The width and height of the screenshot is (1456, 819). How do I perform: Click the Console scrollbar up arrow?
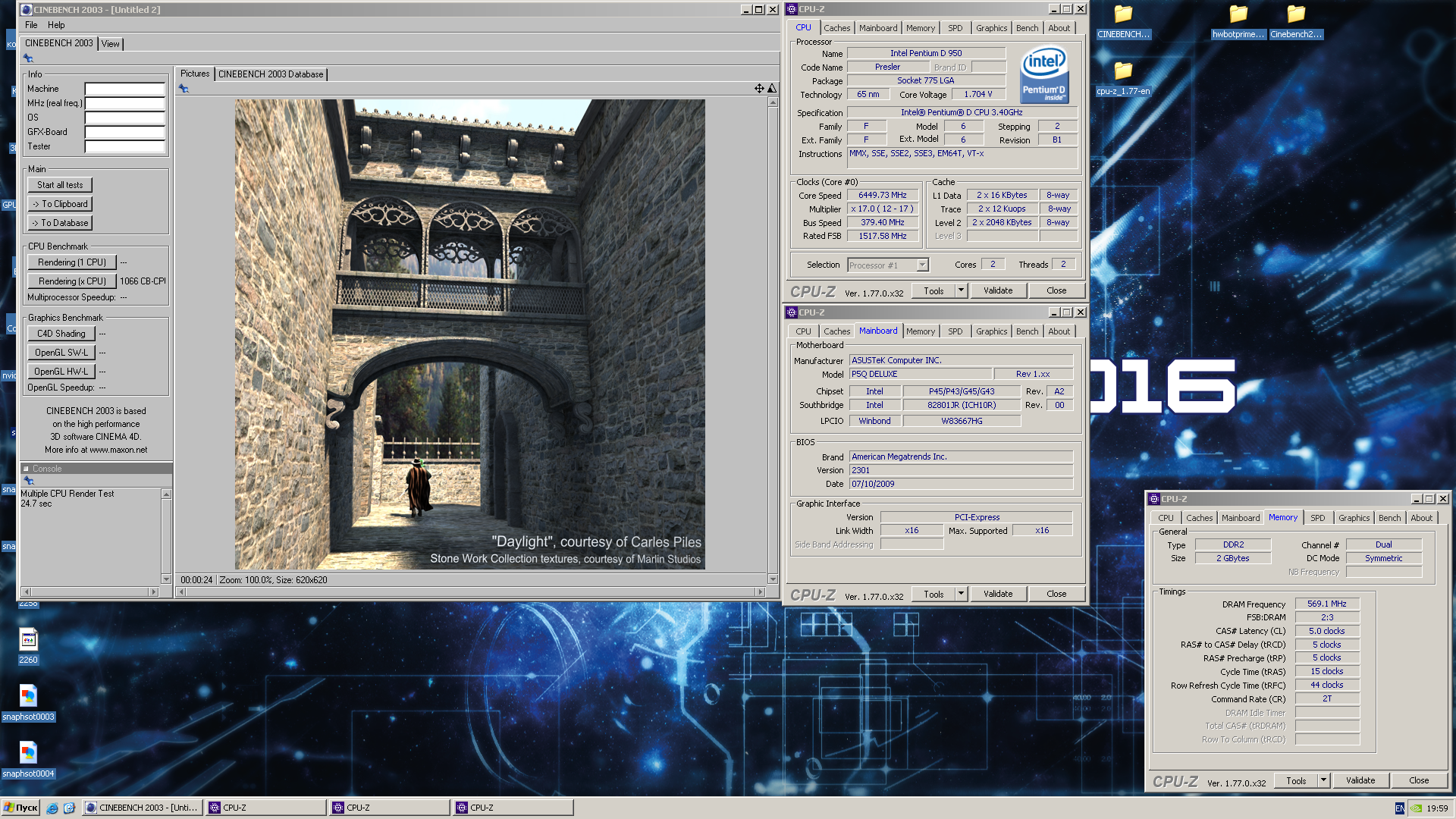pyautogui.click(x=166, y=494)
